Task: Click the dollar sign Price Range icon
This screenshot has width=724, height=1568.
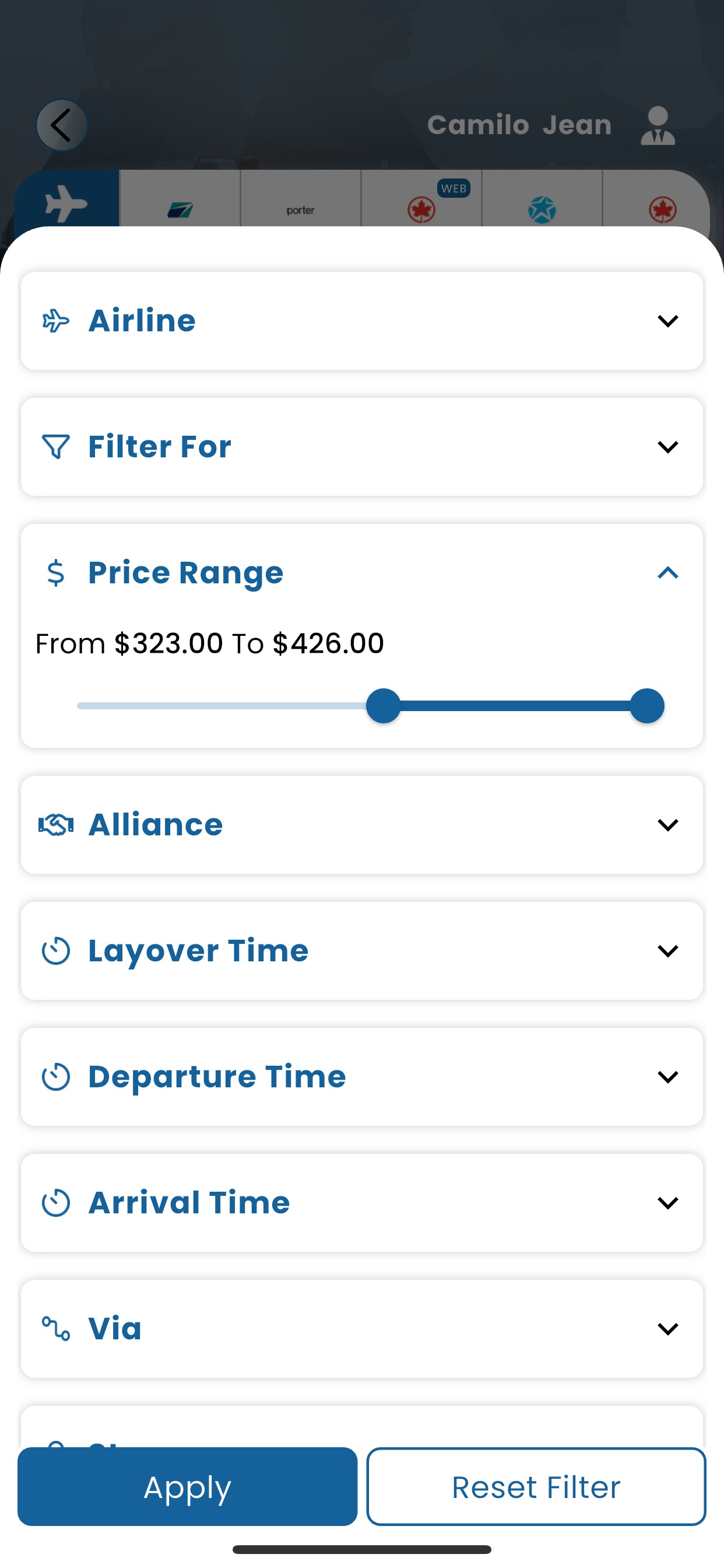Action: click(55, 573)
